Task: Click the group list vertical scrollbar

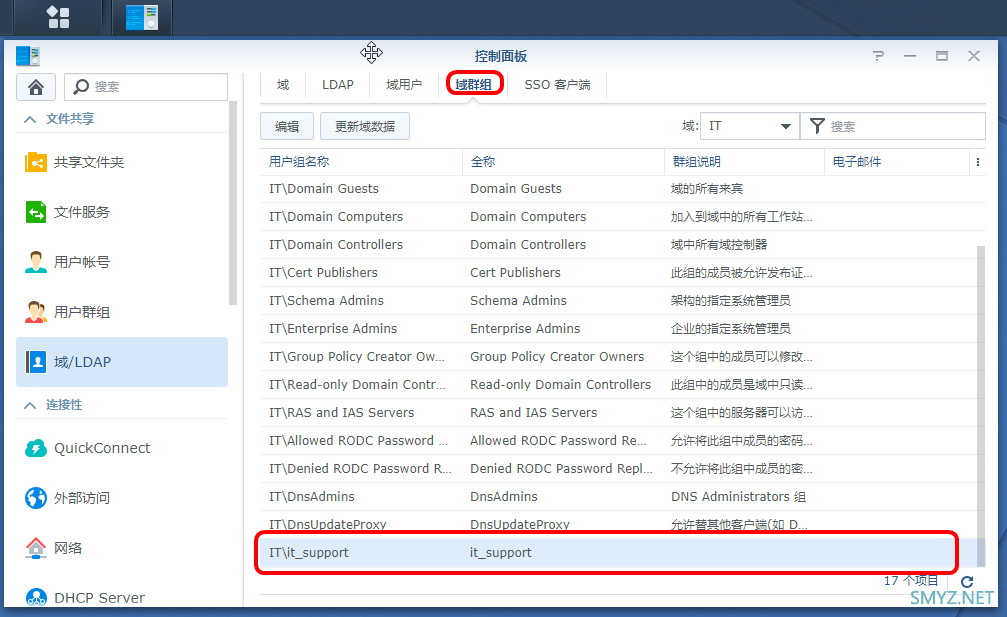Action: (981, 404)
